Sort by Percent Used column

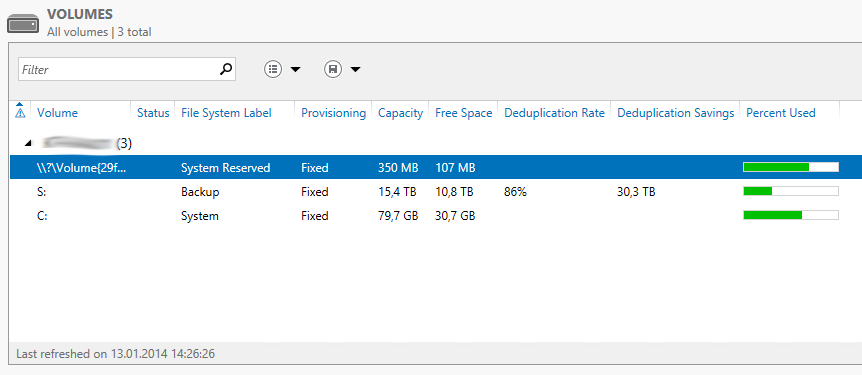781,113
